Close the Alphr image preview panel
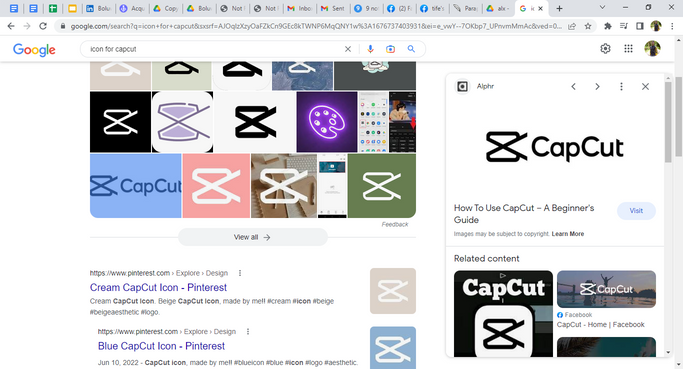Screen dimensions: 683x369 (645, 87)
